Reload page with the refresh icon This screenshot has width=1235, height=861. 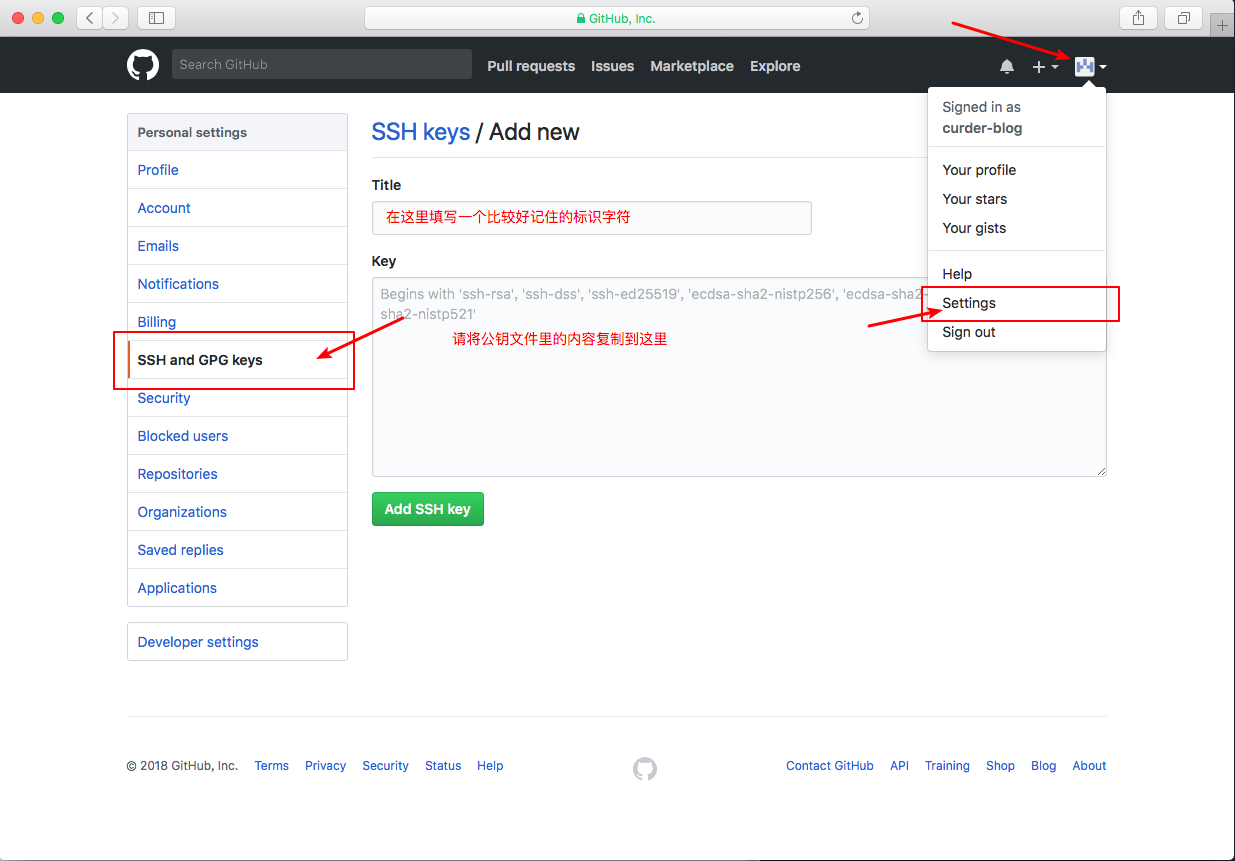pyautogui.click(x=857, y=18)
